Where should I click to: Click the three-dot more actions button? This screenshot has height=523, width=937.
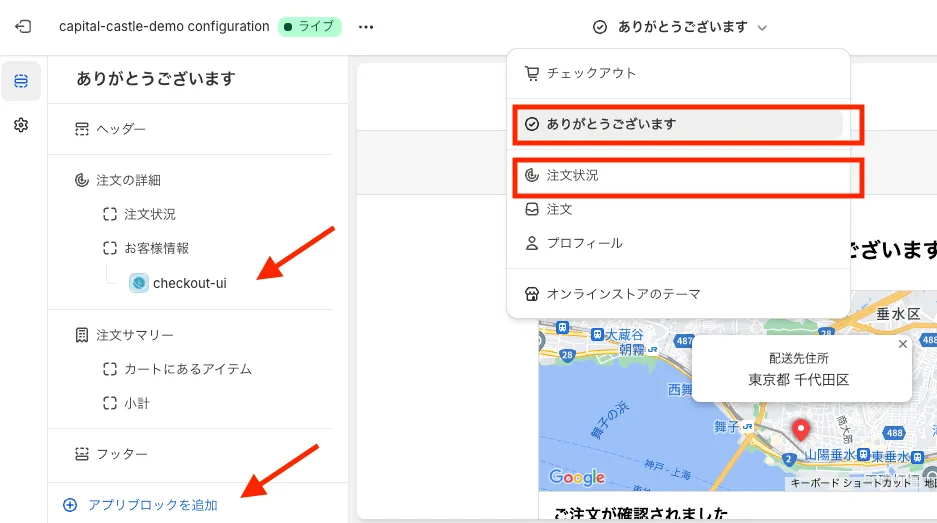pyautogui.click(x=366, y=27)
